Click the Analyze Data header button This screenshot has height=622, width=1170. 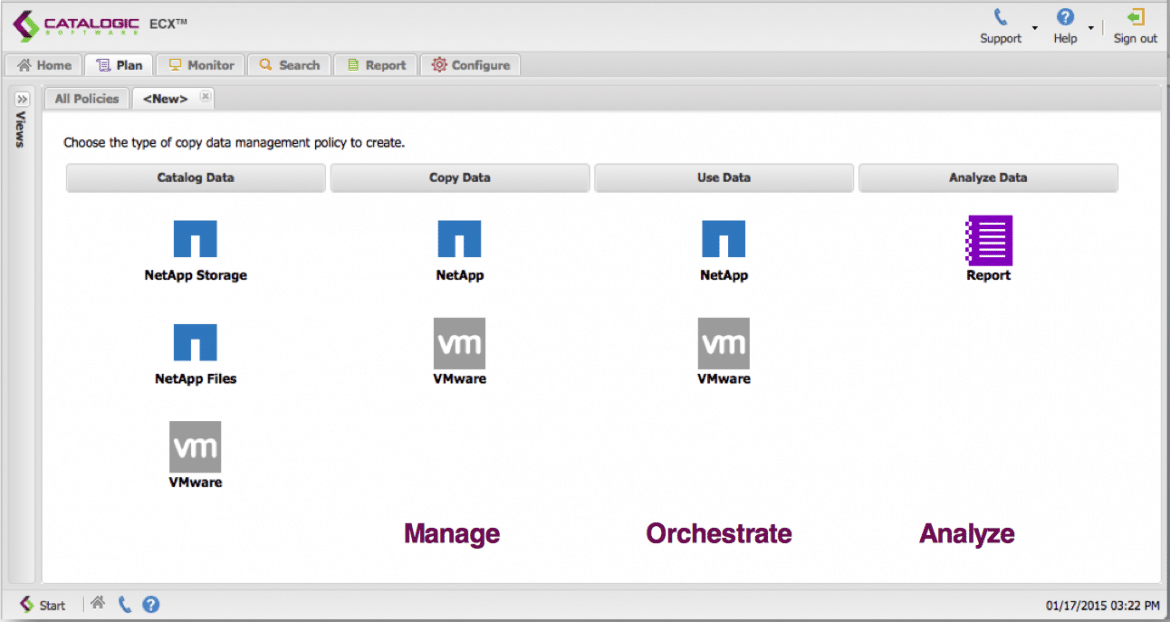pos(988,178)
